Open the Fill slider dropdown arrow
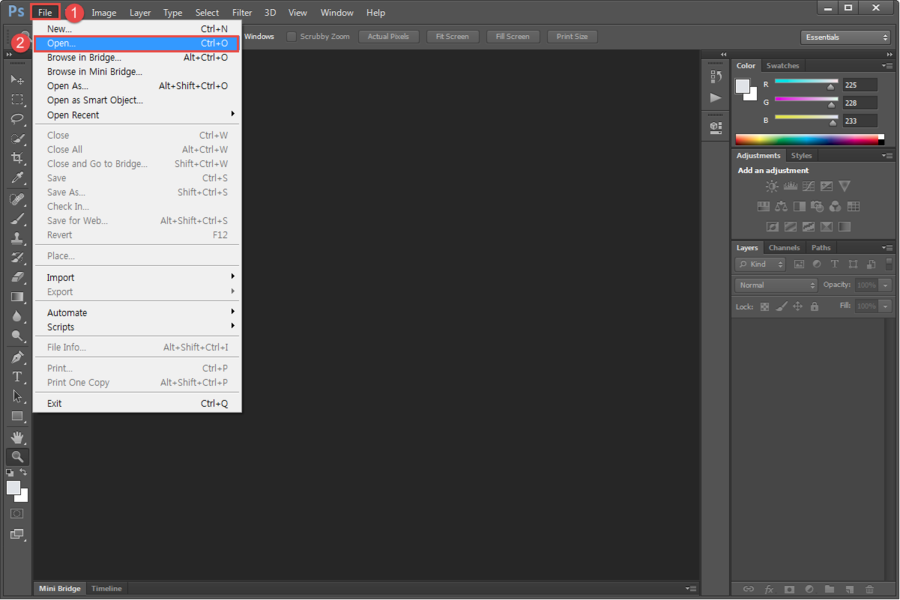900x600 pixels. click(886, 307)
